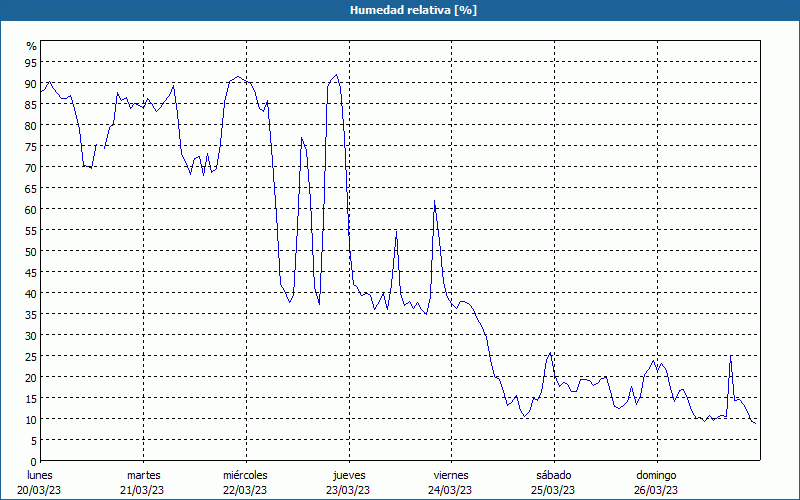Select the 'jueves' day label

[349, 475]
